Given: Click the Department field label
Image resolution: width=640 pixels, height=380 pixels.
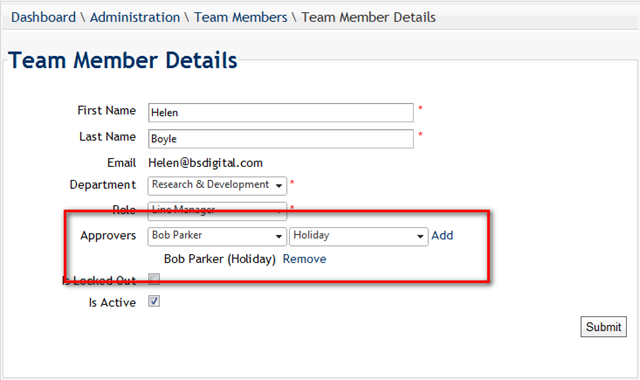Looking at the screenshot, I should (x=103, y=185).
